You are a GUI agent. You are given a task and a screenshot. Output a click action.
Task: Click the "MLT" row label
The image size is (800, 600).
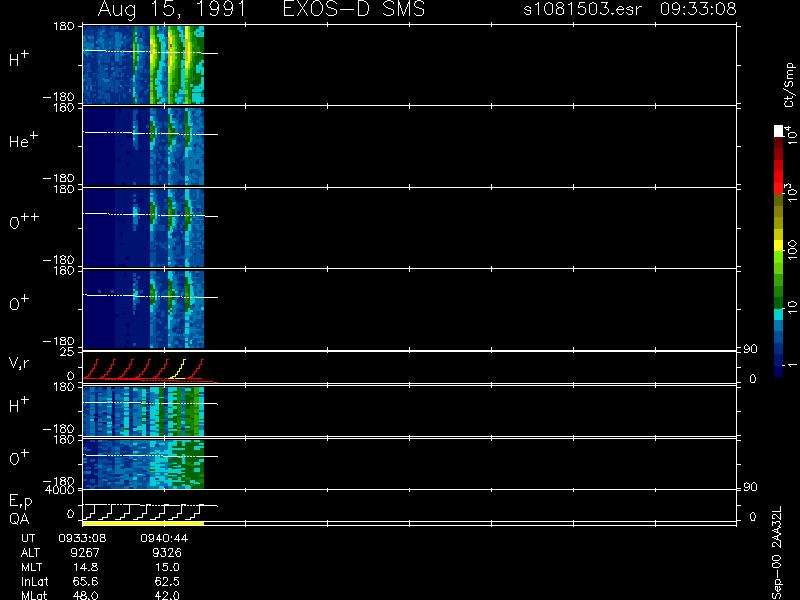click(x=31, y=567)
